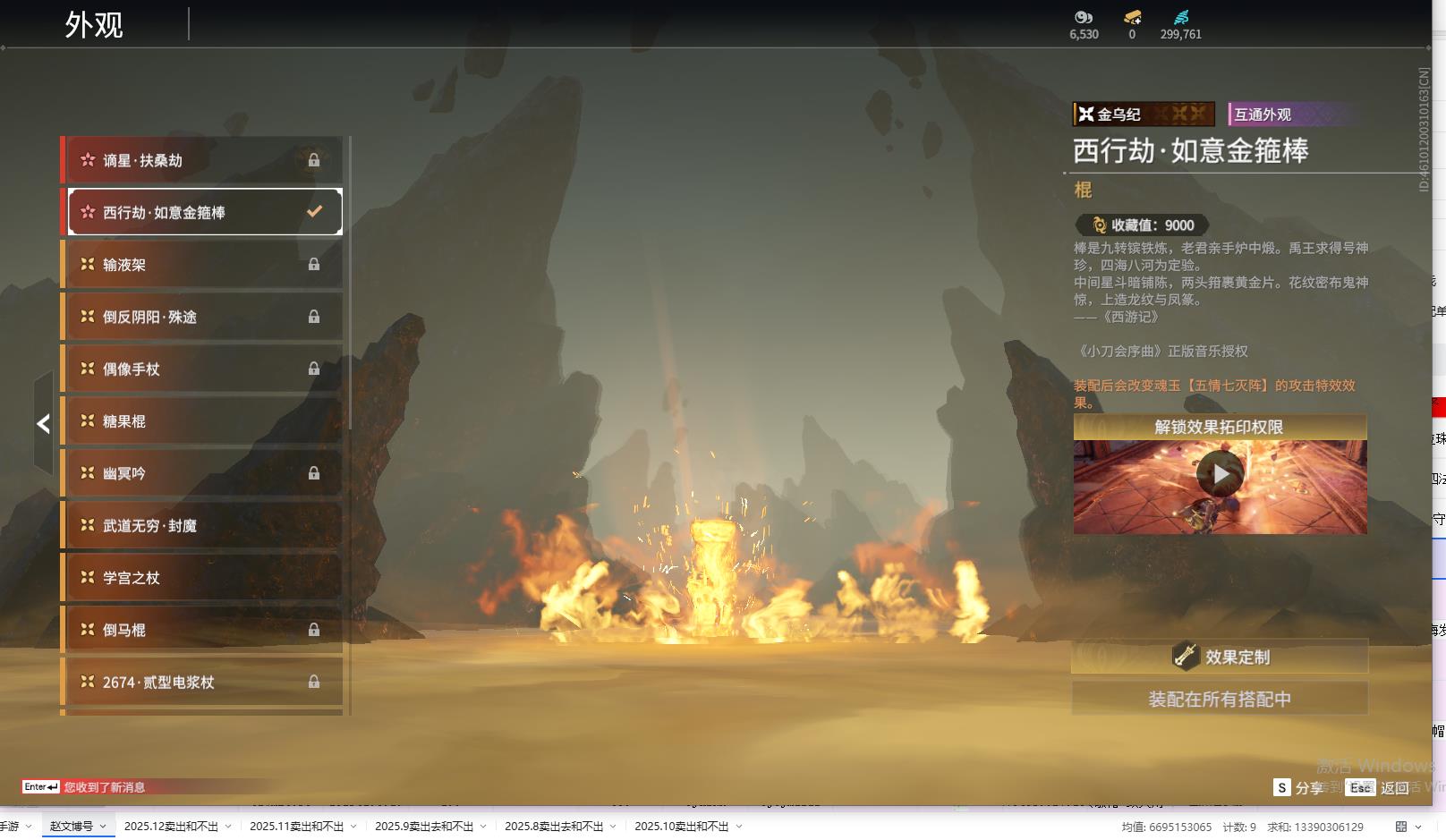This screenshot has width=1446, height=840.
Task: Open the dropdown arrow on 2025.12卖出和不出 tab
Action: (228, 827)
